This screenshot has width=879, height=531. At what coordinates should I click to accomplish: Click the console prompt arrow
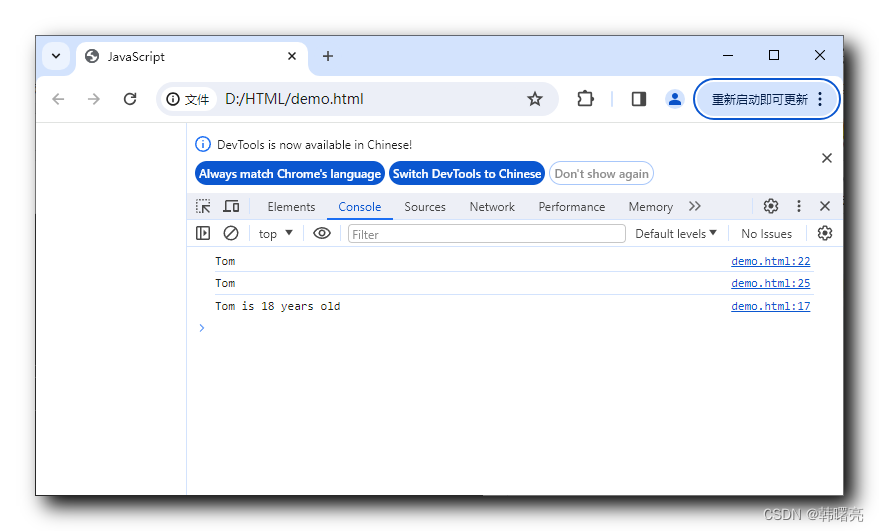pos(202,328)
